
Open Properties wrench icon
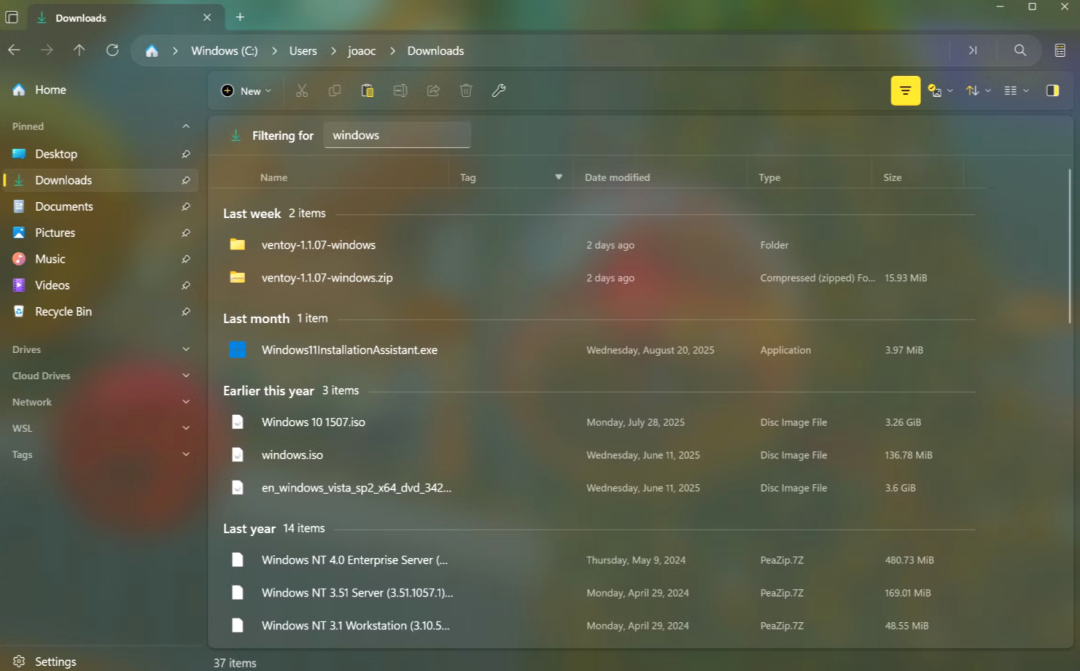coord(499,91)
